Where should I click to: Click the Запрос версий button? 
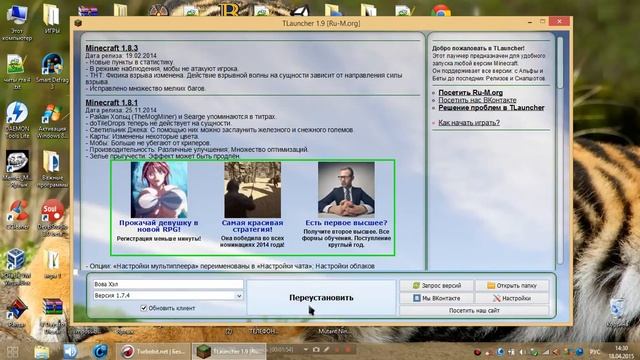pyautogui.click(x=436, y=285)
